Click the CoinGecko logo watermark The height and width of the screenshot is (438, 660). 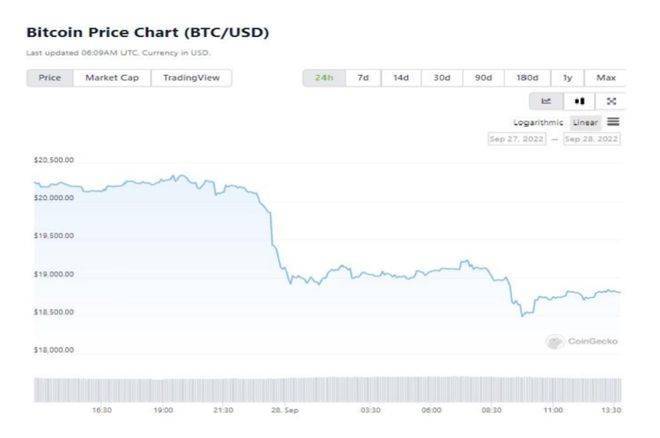[x=582, y=342]
